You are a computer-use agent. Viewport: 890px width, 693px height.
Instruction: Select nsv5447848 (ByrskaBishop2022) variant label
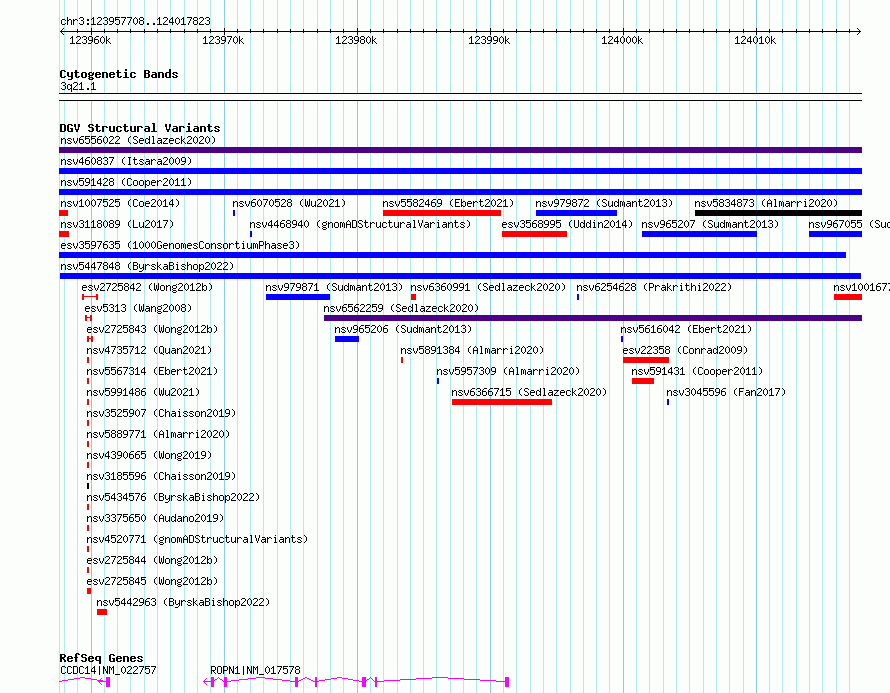click(x=147, y=266)
